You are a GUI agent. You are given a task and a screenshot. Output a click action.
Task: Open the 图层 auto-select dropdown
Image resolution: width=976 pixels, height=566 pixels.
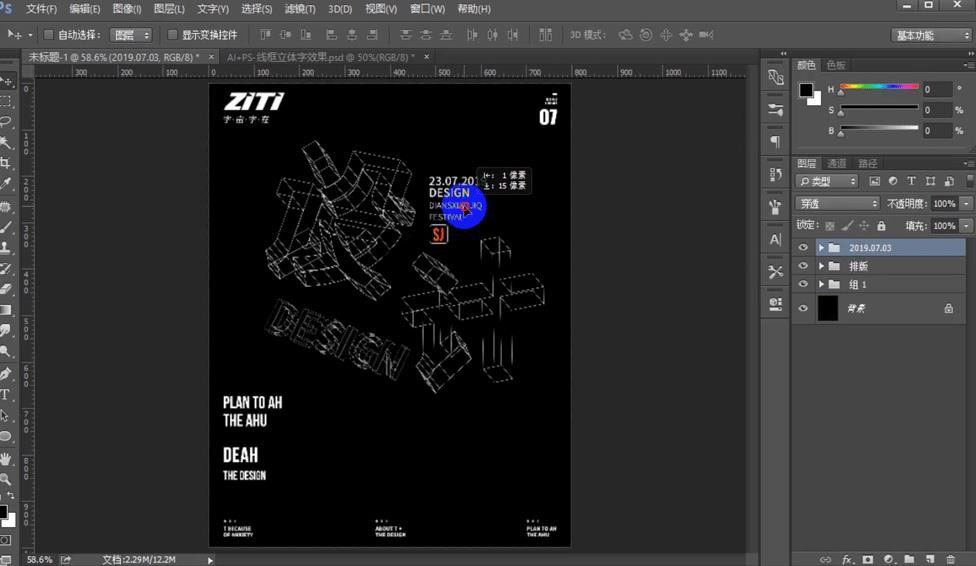pos(131,35)
